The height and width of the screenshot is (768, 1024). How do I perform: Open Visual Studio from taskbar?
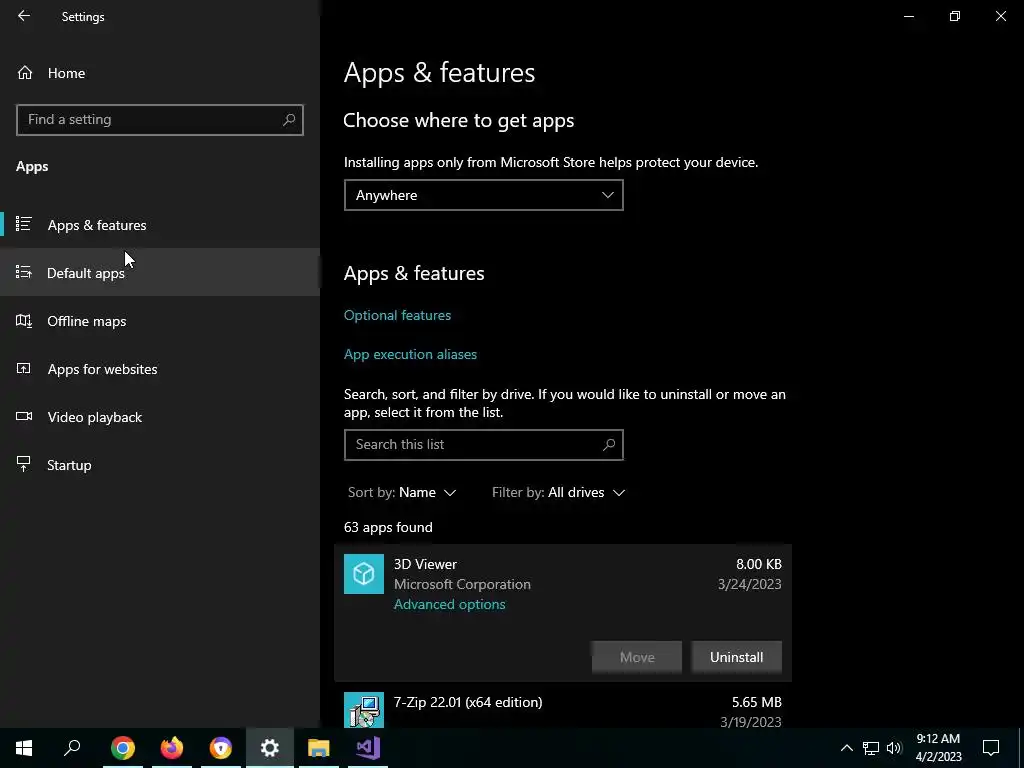[x=368, y=748]
